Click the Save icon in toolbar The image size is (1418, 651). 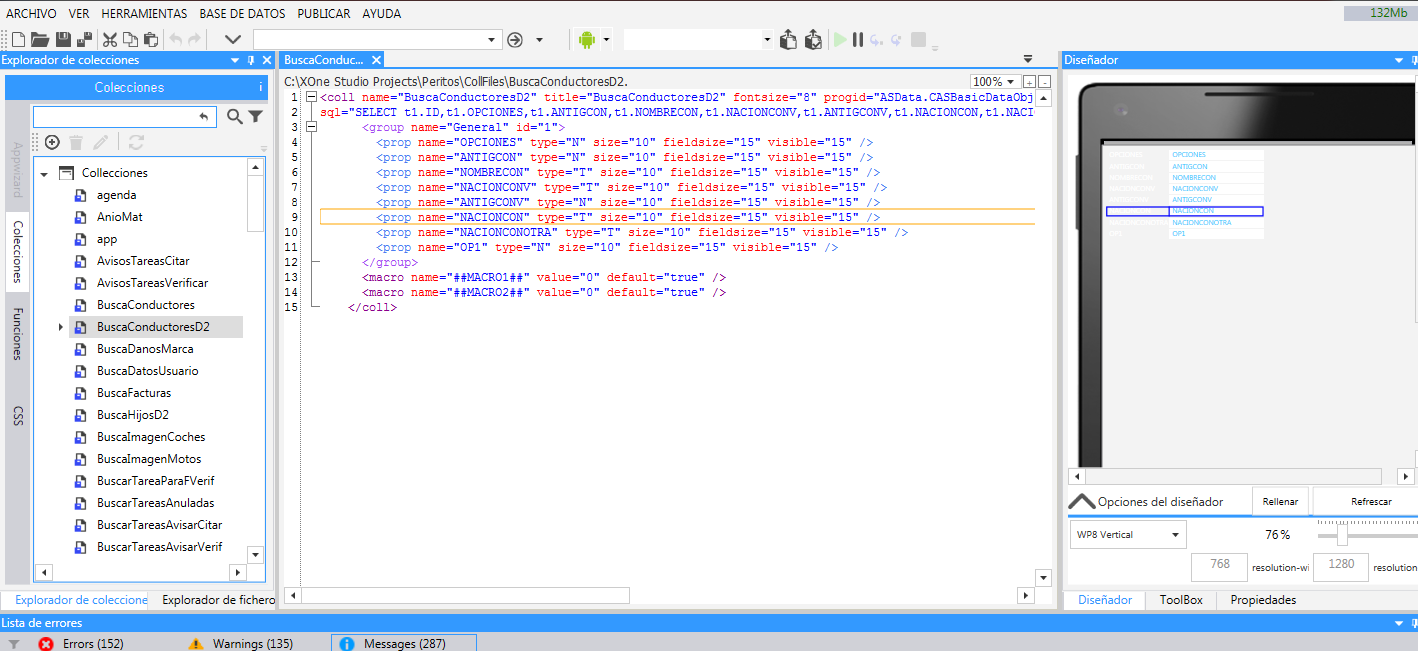click(x=63, y=40)
